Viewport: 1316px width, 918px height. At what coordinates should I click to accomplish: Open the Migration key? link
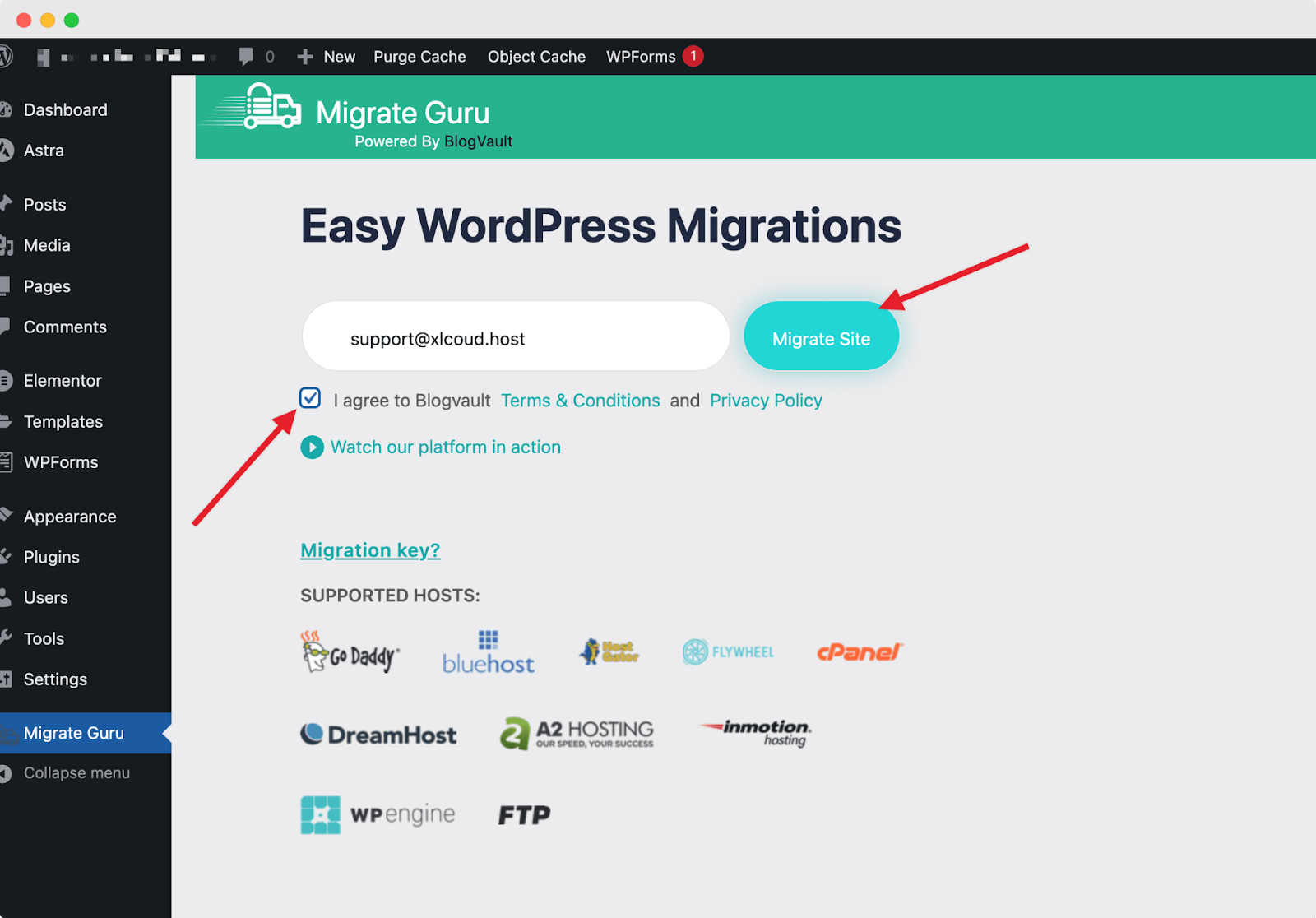click(x=369, y=550)
